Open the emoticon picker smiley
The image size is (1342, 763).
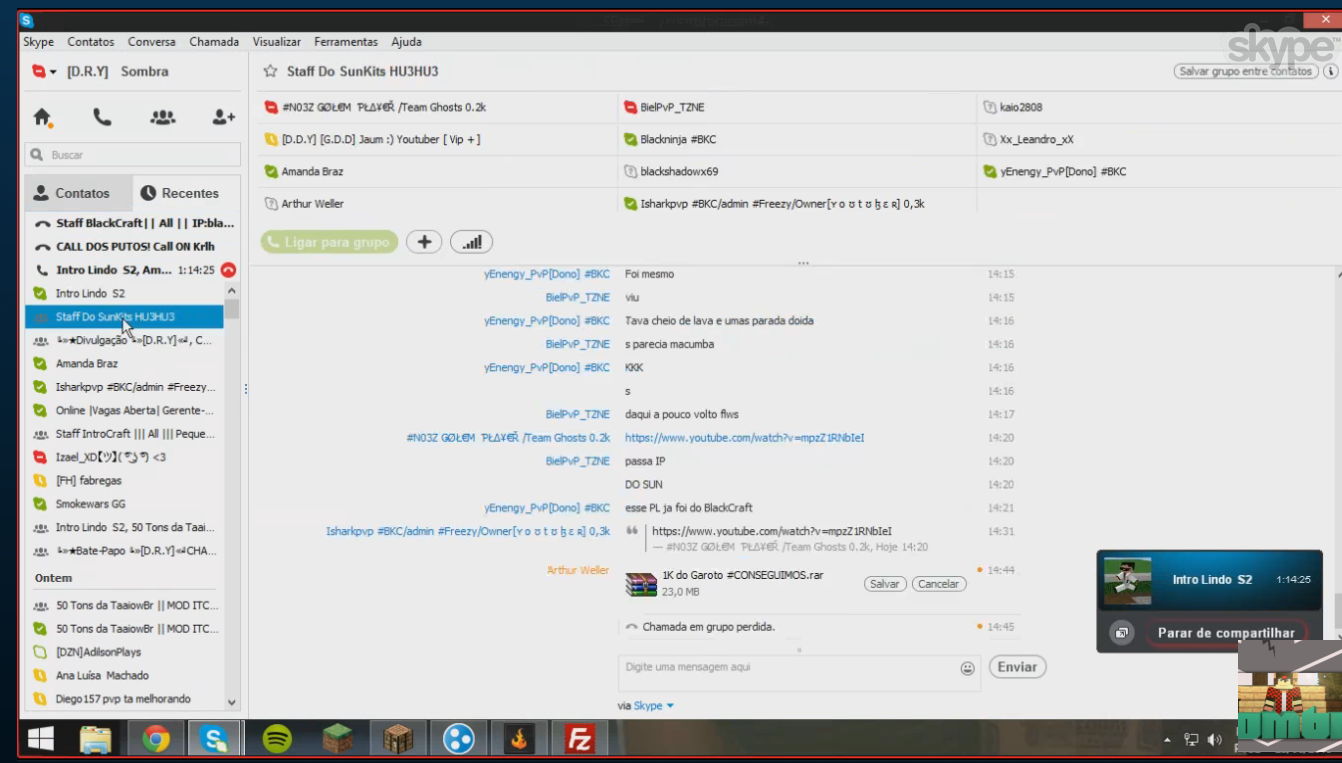coord(967,668)
